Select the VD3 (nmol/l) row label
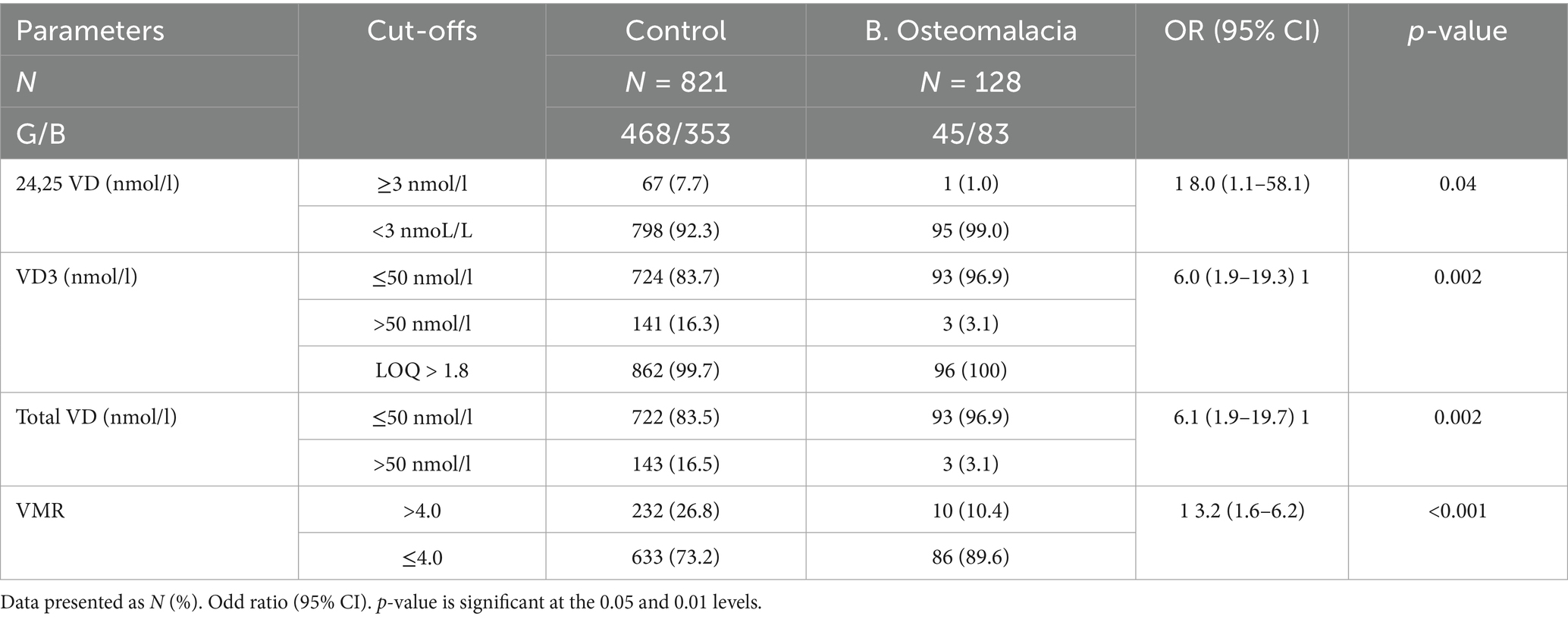Viewport: 1568px width, 619px height. 77,277
